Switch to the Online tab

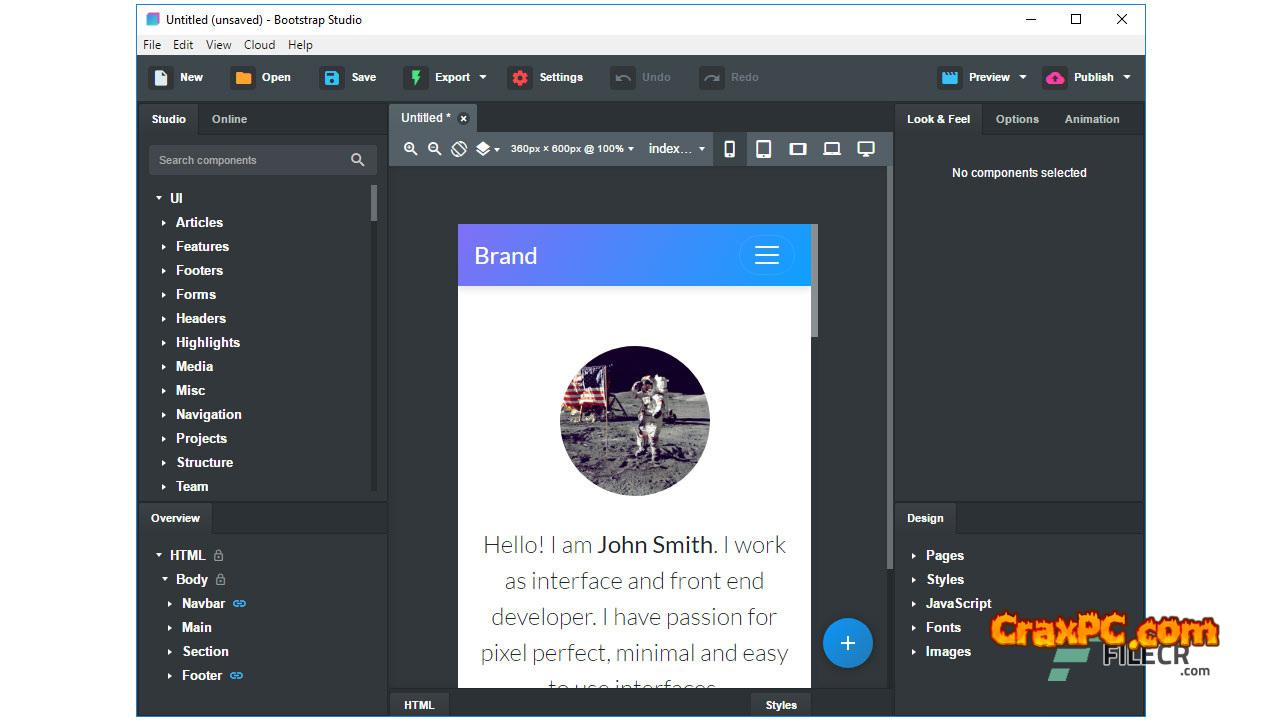point(229,119)
